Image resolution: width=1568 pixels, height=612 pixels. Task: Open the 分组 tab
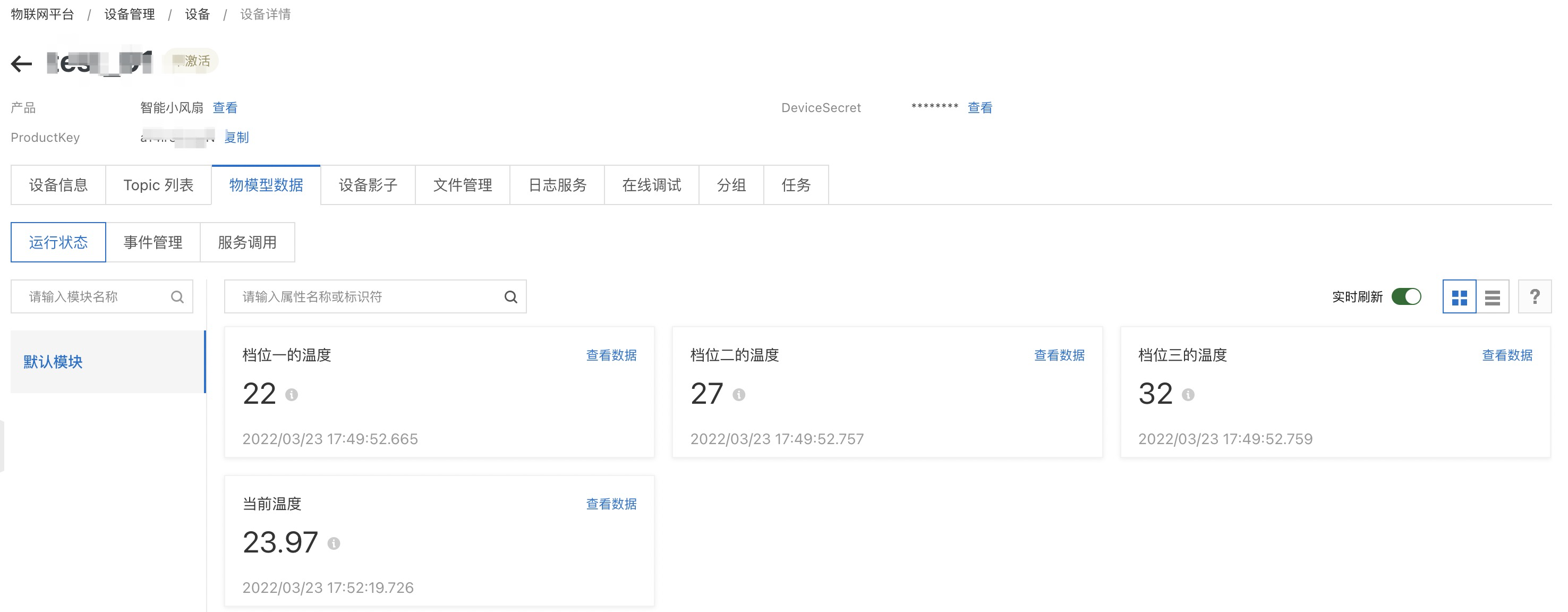[731, 185]
